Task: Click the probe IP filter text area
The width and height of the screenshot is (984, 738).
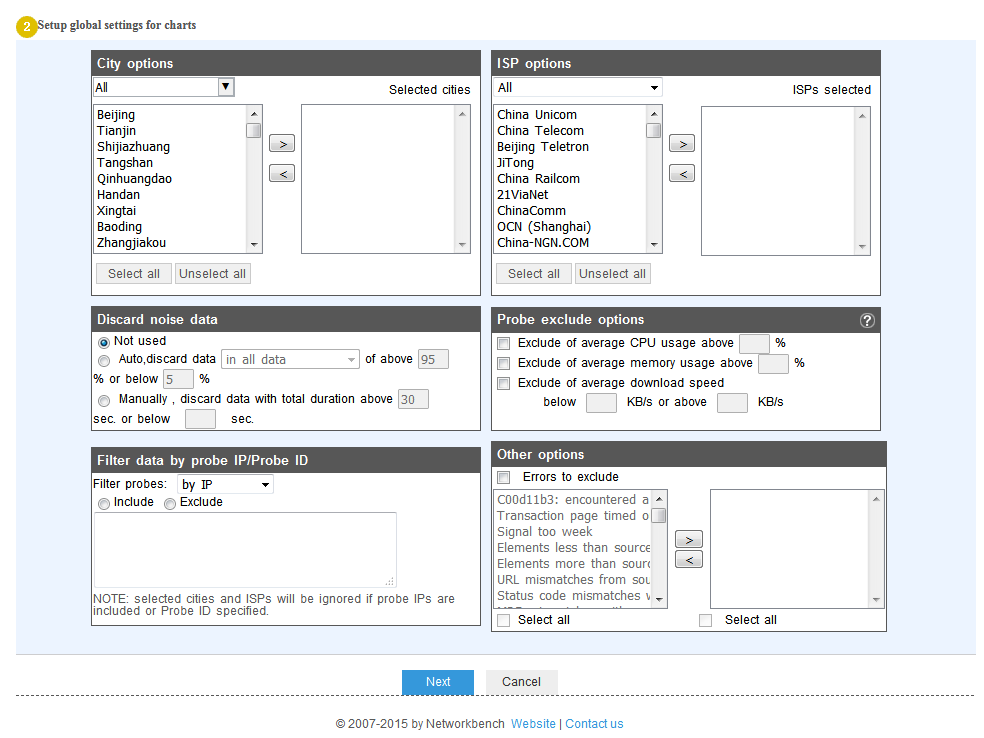Action: pos(245,549)
